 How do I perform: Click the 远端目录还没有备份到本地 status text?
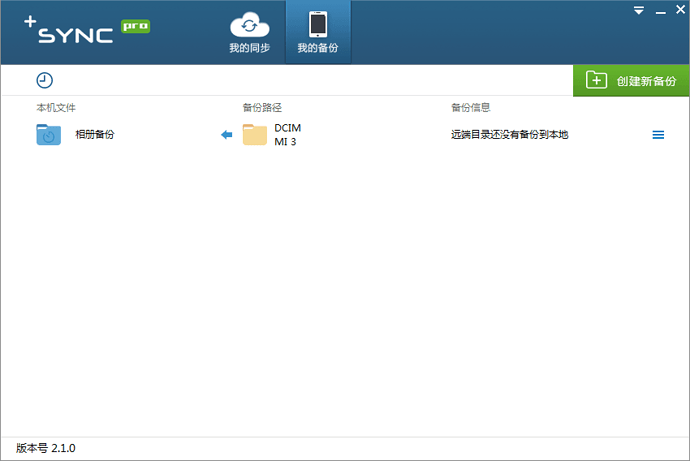509,135
